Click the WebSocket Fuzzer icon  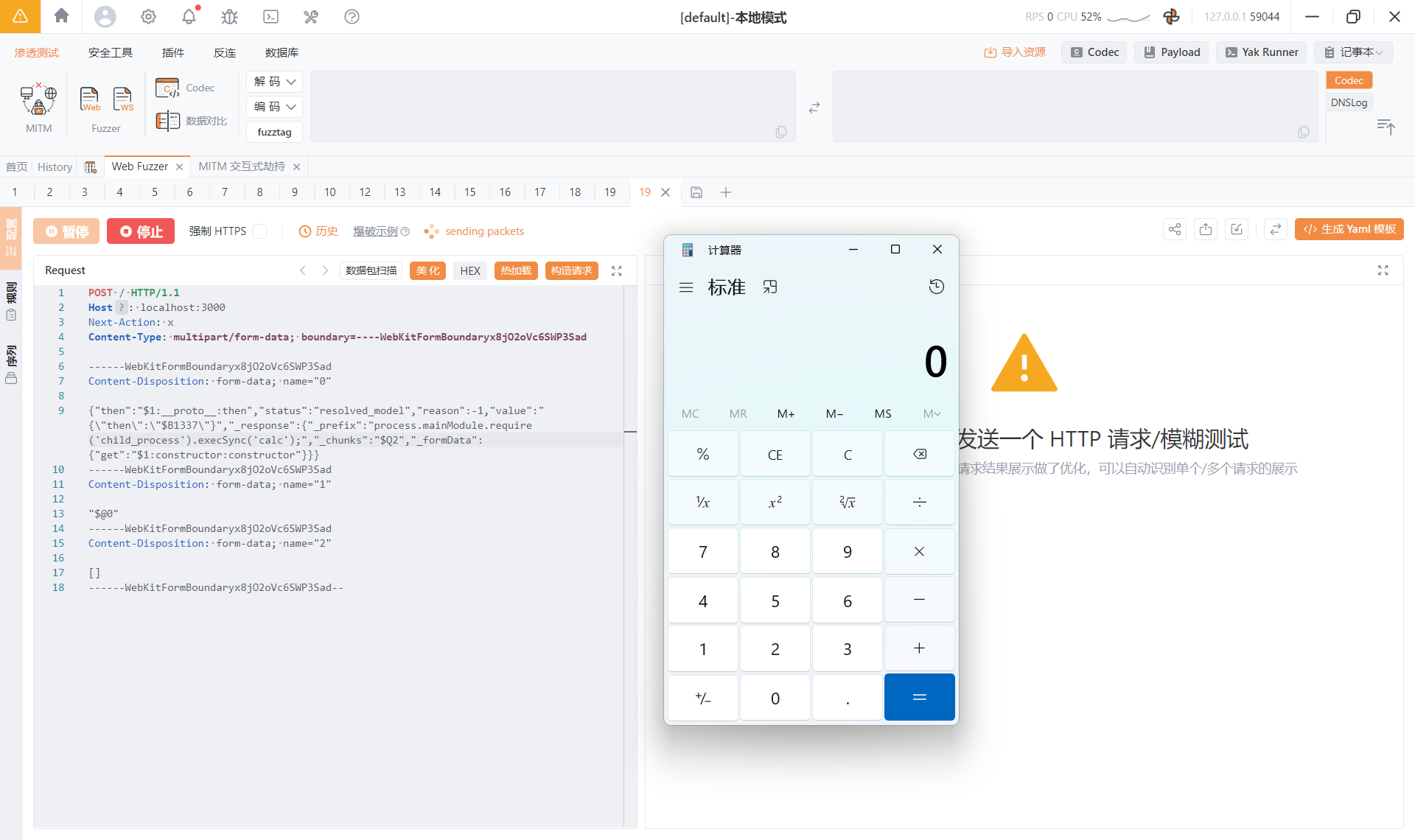[123, 99]
